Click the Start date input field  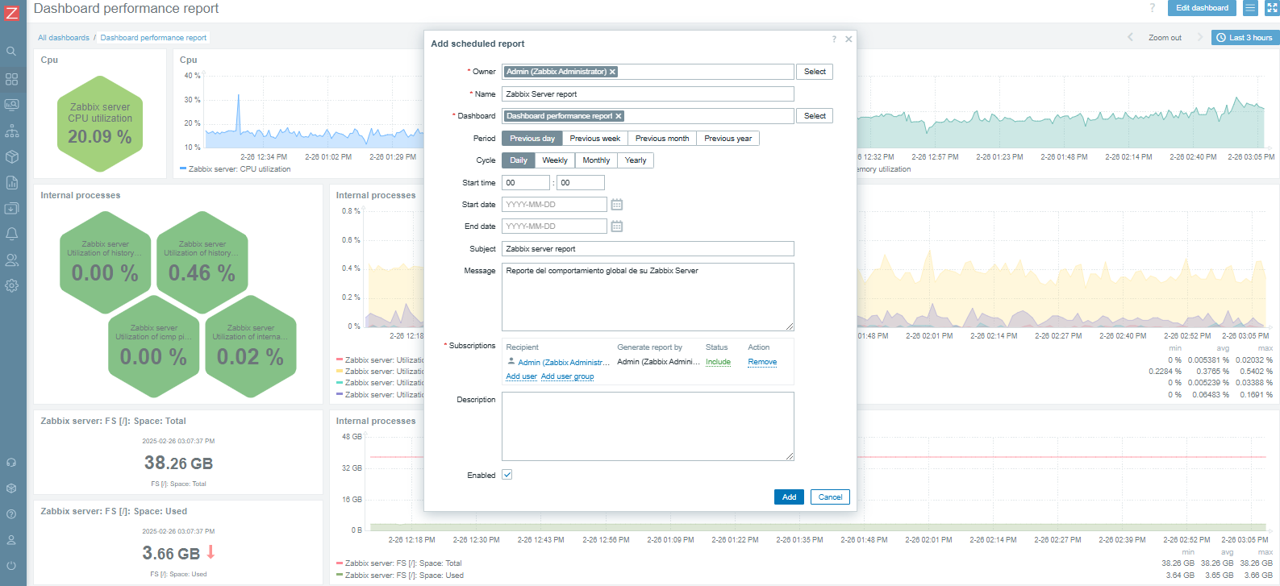[x=554, y=204]
